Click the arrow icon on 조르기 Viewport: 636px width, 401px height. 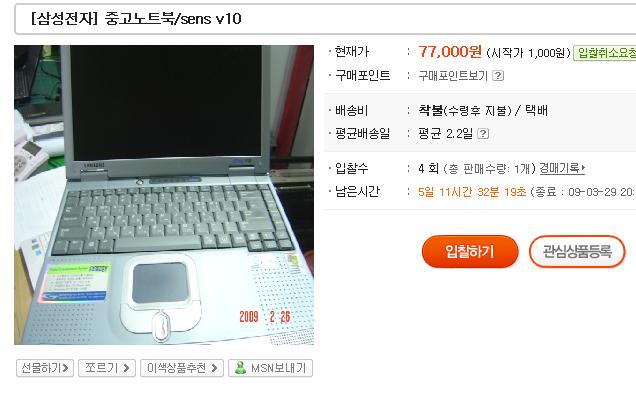coord(126,368)
